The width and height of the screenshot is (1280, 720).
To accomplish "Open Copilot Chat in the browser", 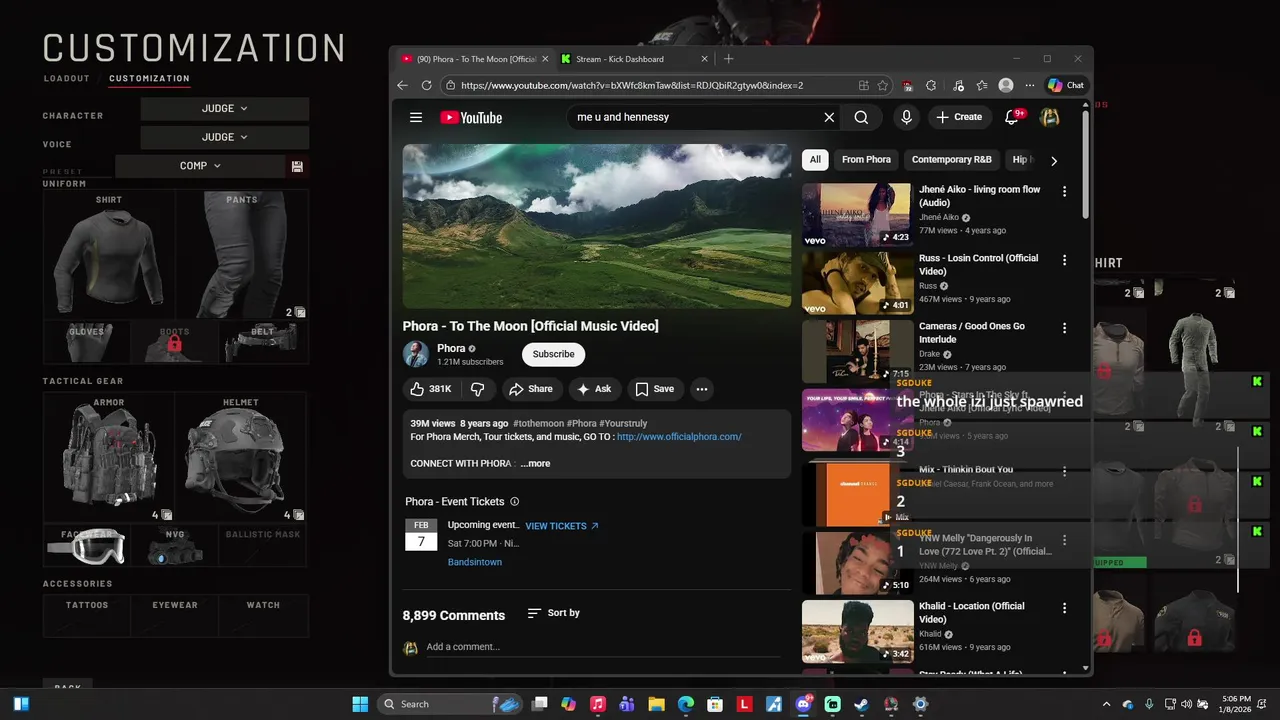I will tap(1066, 85).
